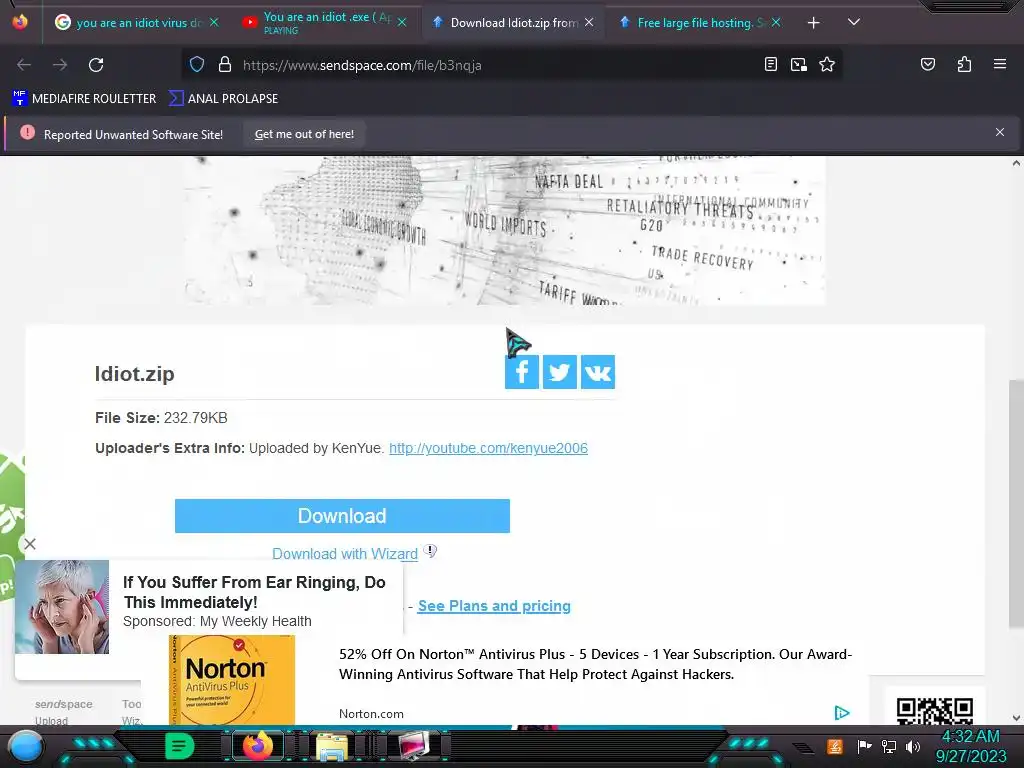Viewport: 1024px width, 768px height.
Task: Open the volume speaker tray icon
Action: point(913,746)
